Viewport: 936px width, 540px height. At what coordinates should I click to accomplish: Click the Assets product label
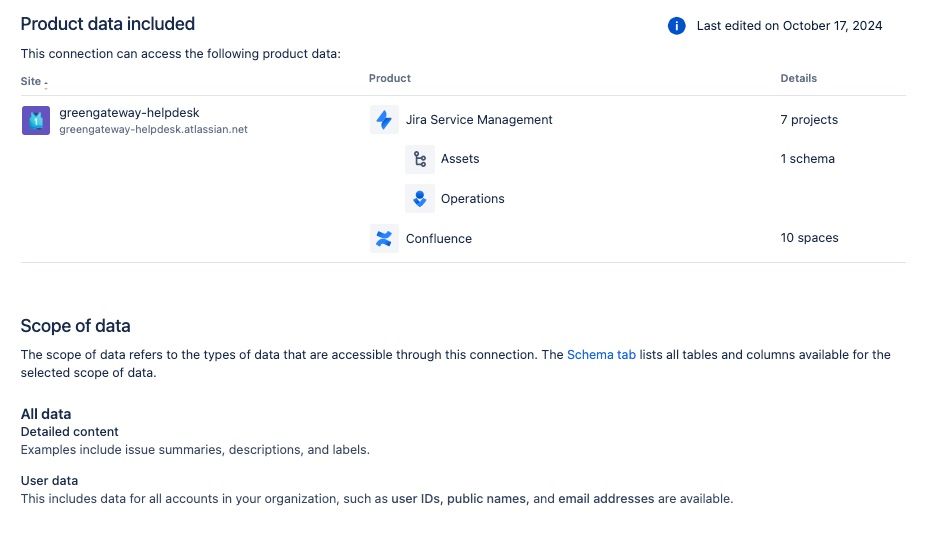click(x=460, y=159)
